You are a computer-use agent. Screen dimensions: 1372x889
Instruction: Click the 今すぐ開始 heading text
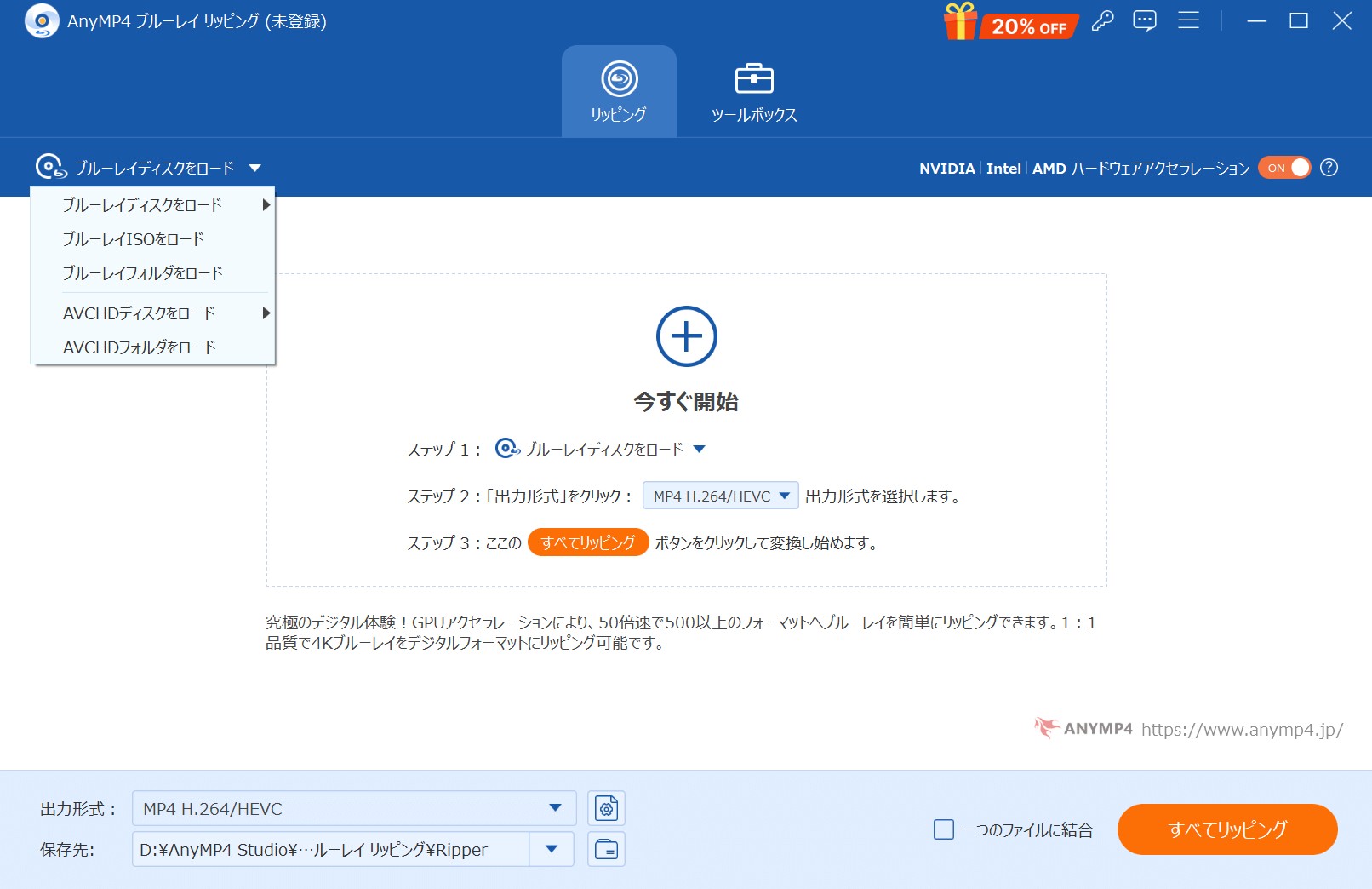coord(686,401)
